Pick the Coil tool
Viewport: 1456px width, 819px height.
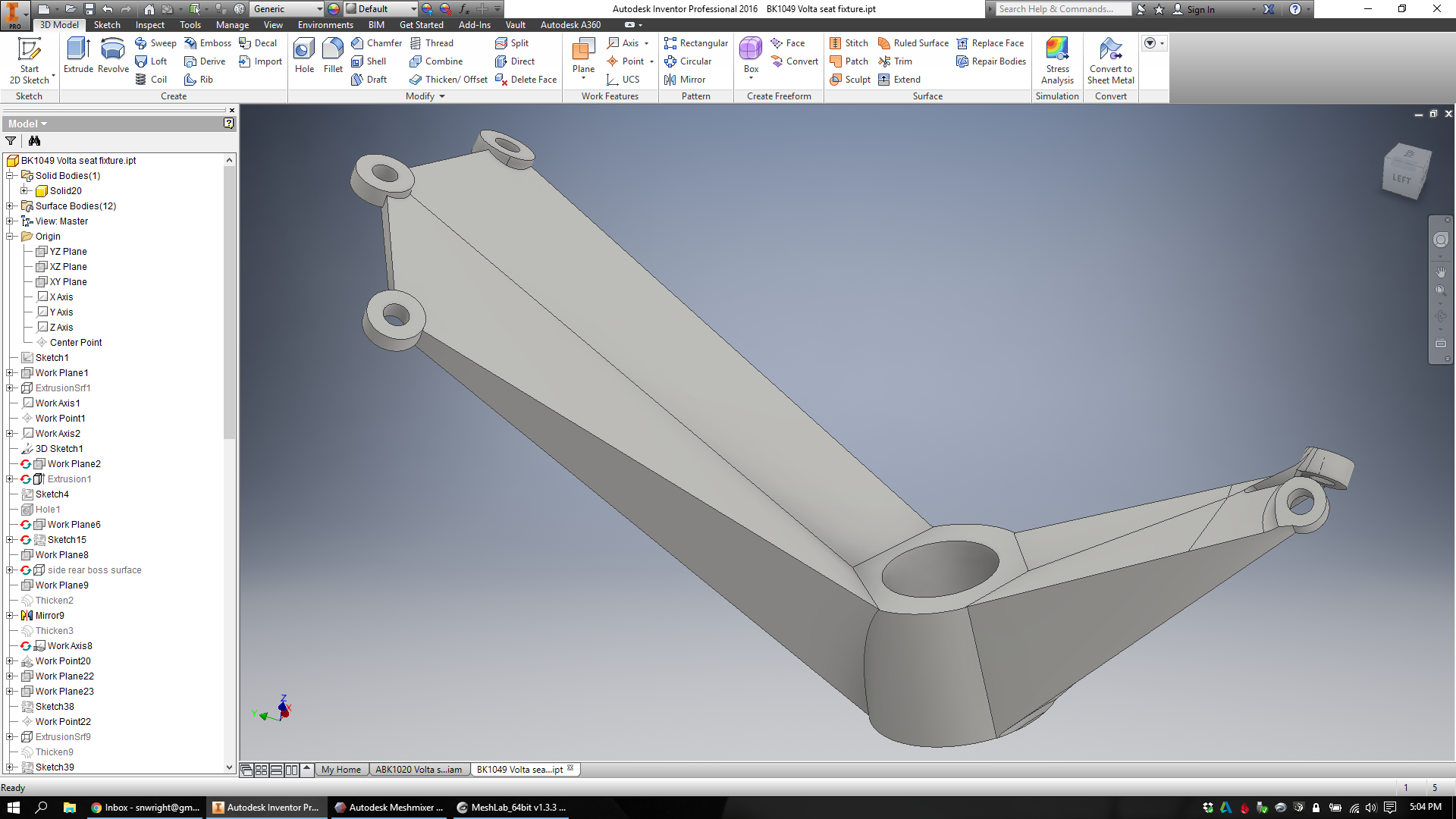(151, 80)
